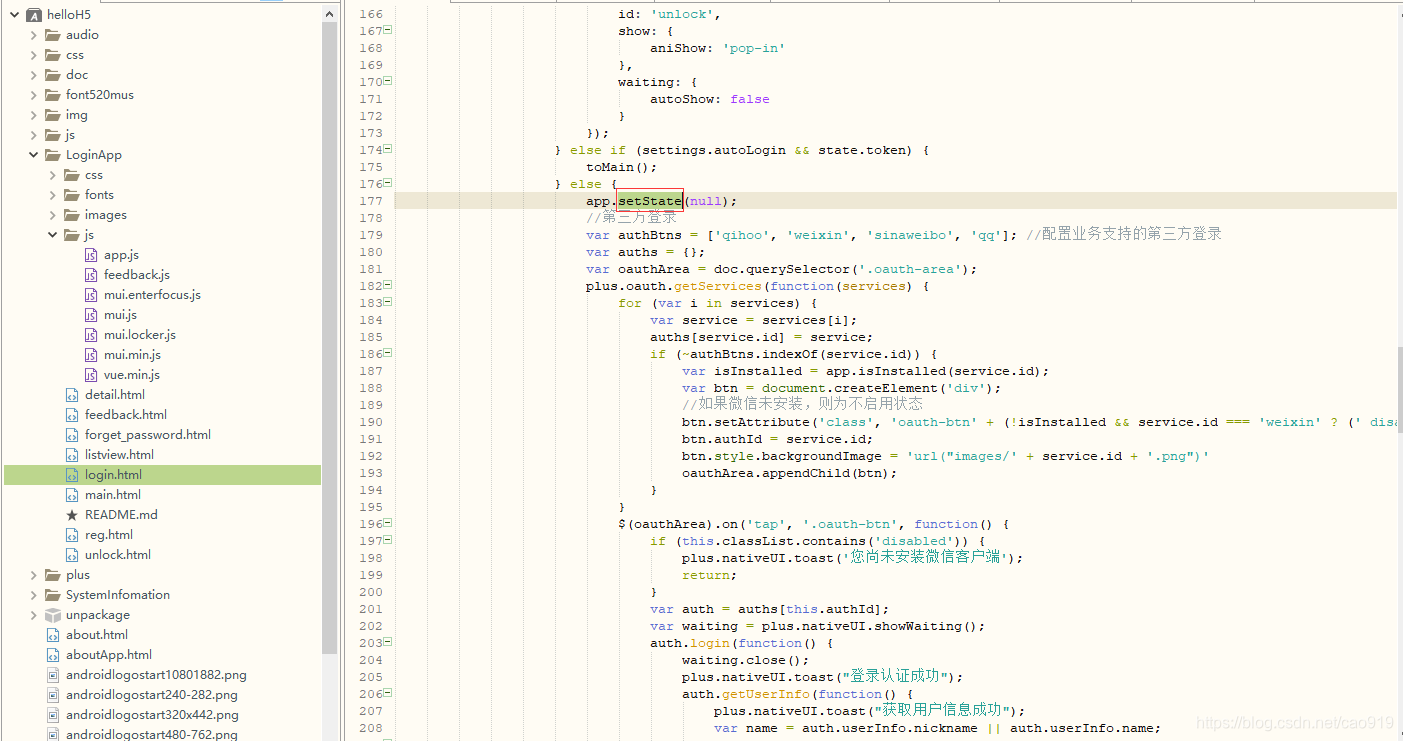
Task: Fold code block at line 174
Action: [x=388, y=149]
